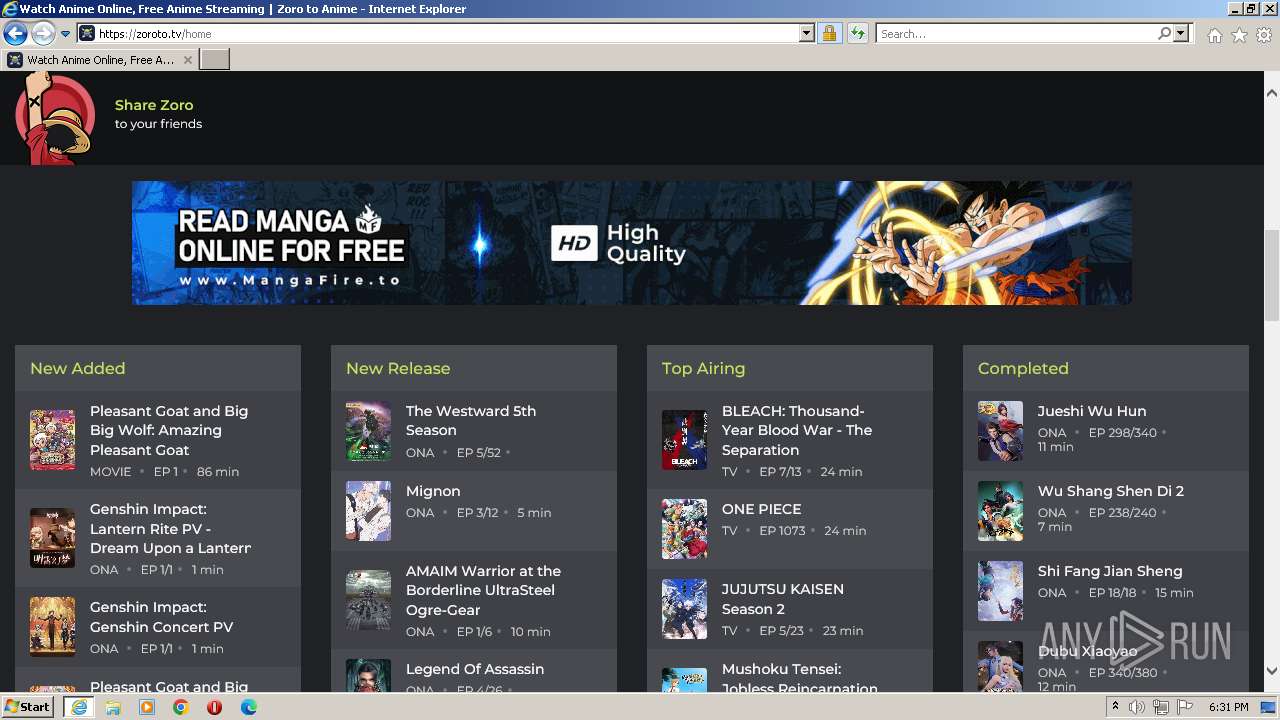Image resolution: width=1280 pixels, height=720 pixels.
Task: Open Pleasant Goat and Big Big Wolf movie
Action: point(169,430)
